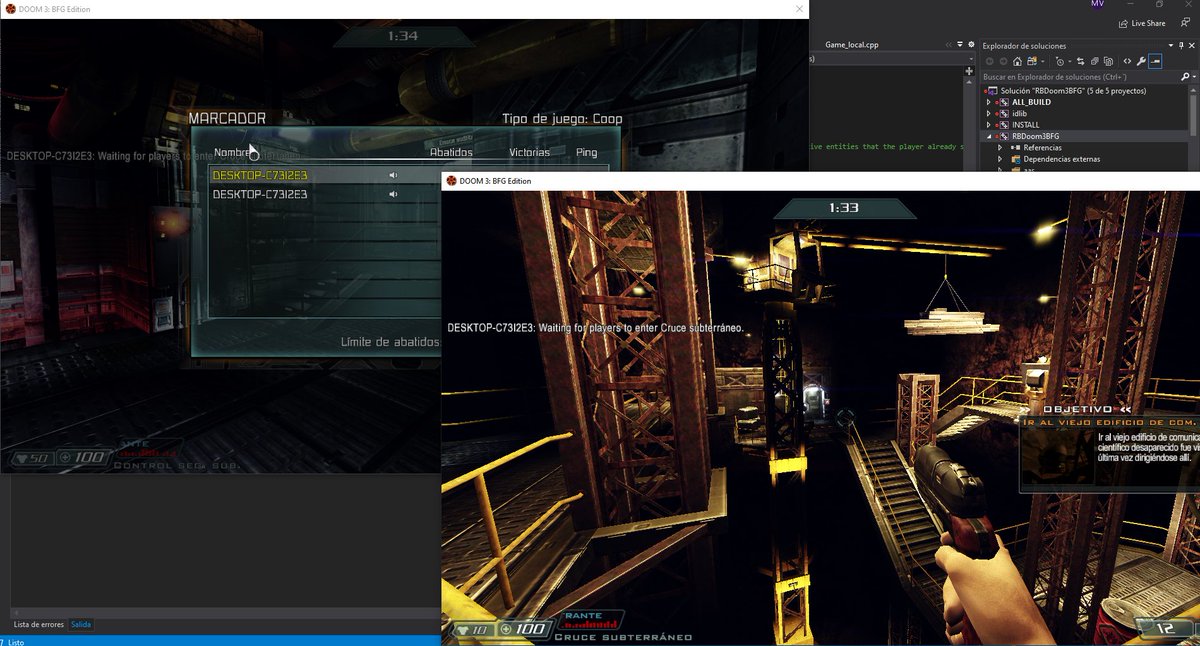Click the Listo status bar text
The image size is (1200, 646).
[15, 642]
